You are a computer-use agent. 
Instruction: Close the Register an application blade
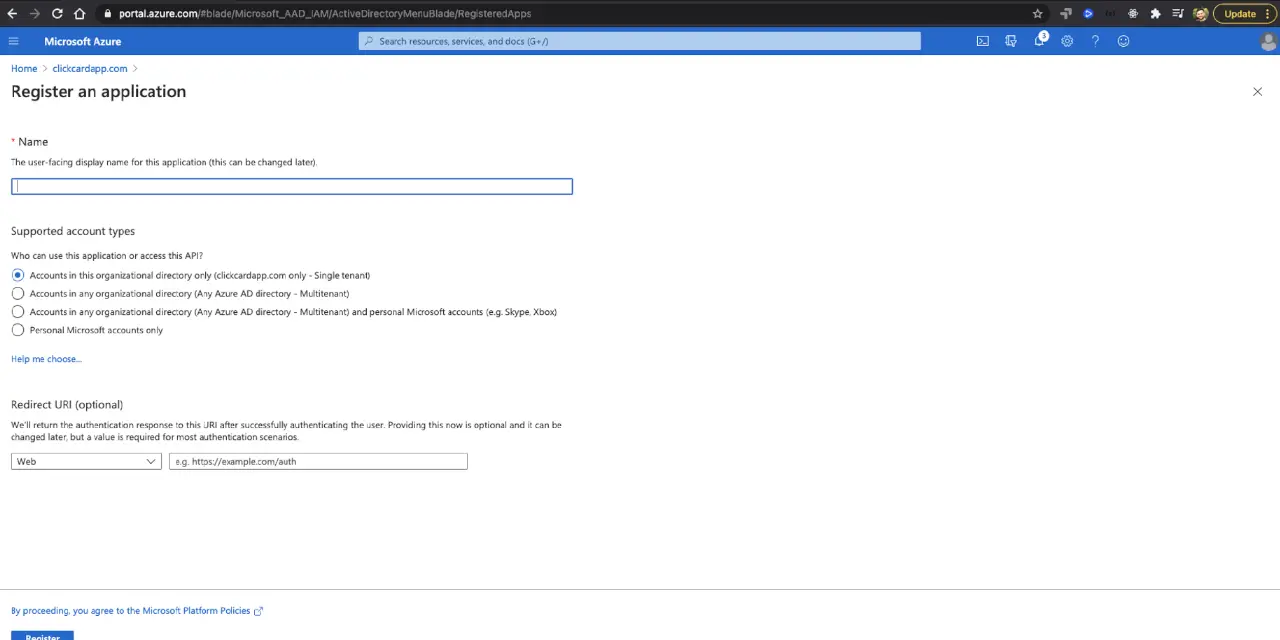[x=1257, y=91]
